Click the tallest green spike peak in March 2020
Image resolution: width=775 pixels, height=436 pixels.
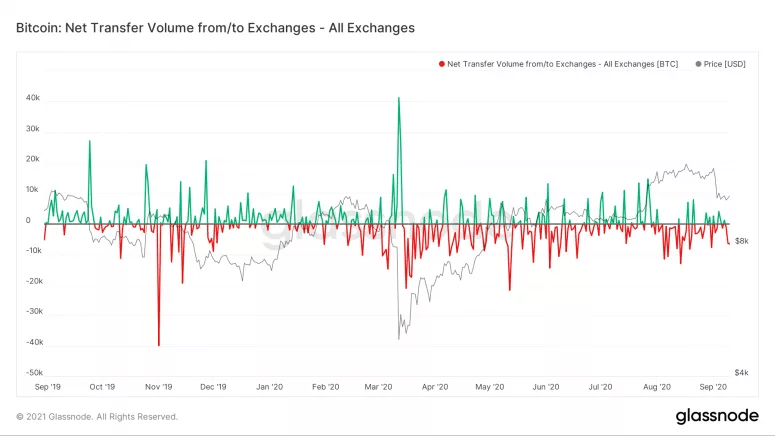(x=399, y=98)
